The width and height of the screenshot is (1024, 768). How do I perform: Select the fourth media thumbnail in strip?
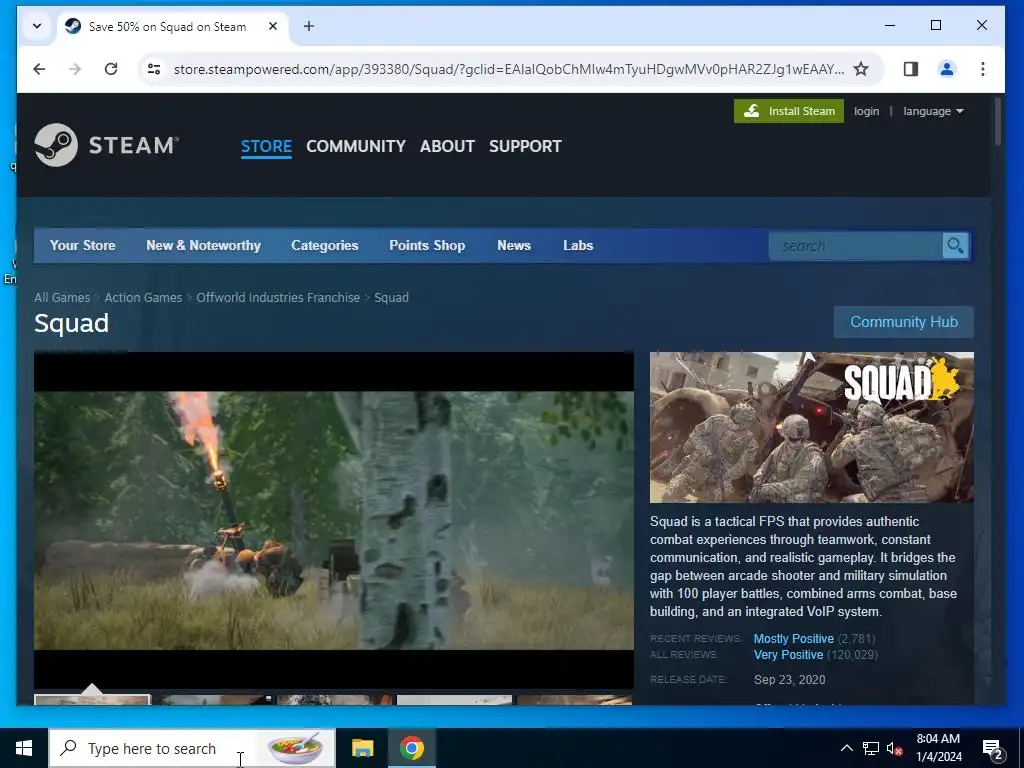tap(455, 700)
